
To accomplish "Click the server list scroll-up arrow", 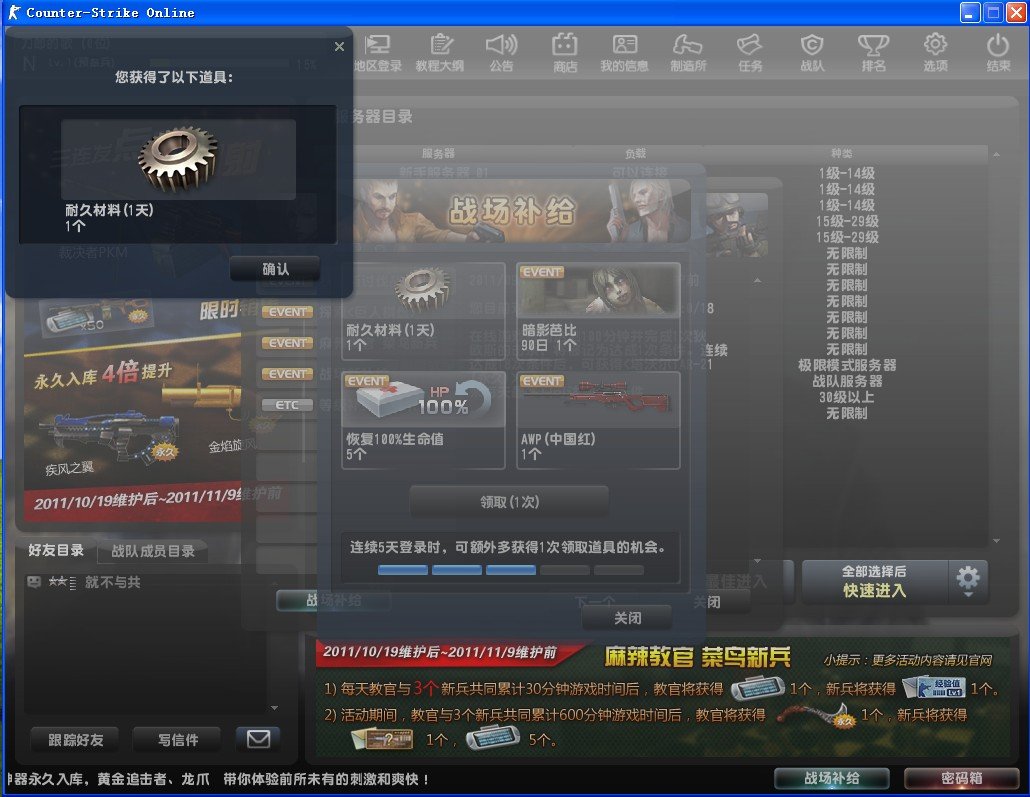I will (996, 154).
